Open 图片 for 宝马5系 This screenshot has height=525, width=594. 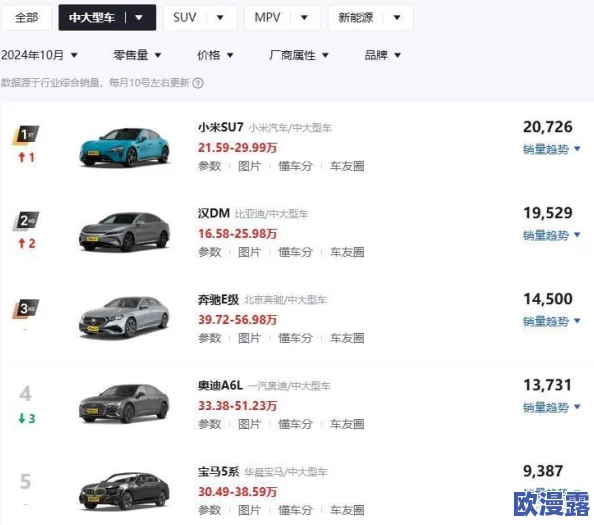point(249,510)
